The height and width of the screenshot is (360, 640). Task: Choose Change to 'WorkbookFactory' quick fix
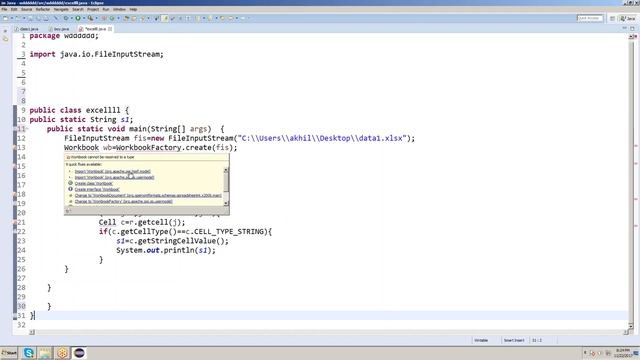pos(124,202)
